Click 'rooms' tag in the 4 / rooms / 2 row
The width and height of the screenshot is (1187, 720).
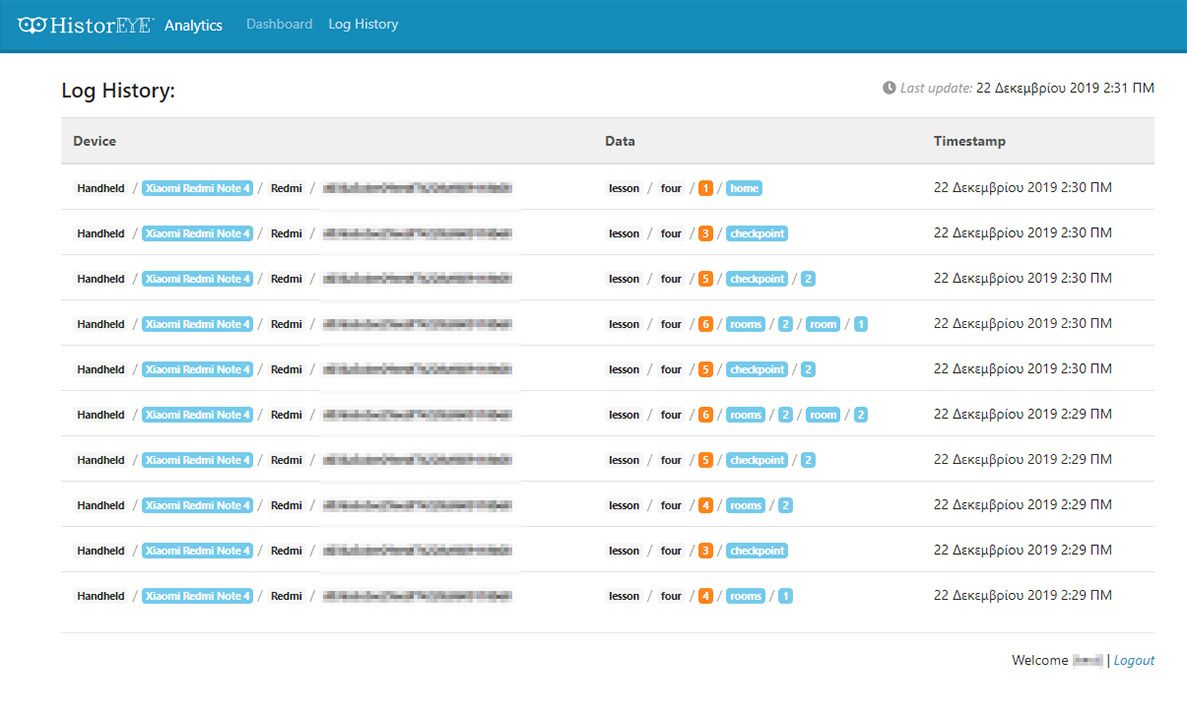coord(746,505)
